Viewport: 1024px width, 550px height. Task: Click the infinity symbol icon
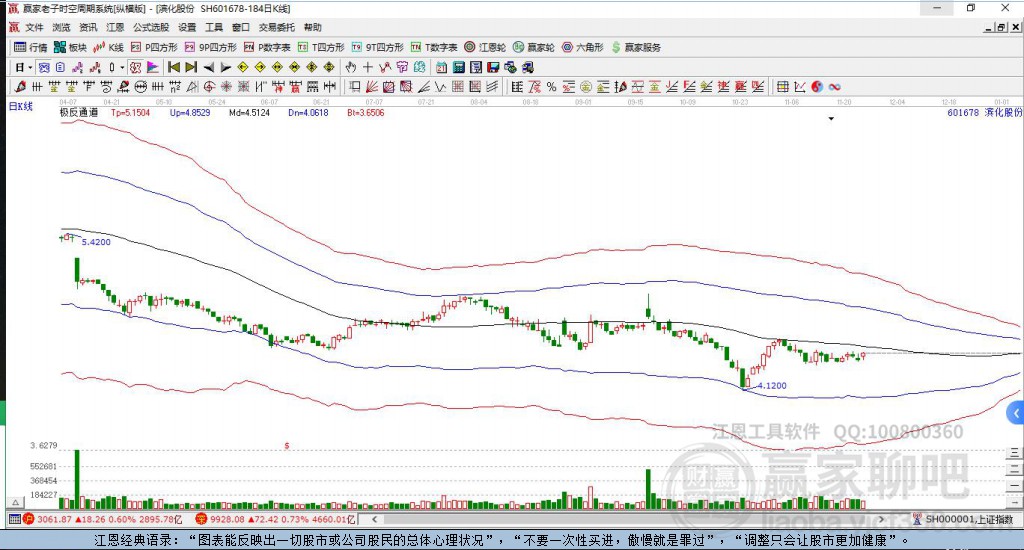pyautogui.click(x=834, y=87)
